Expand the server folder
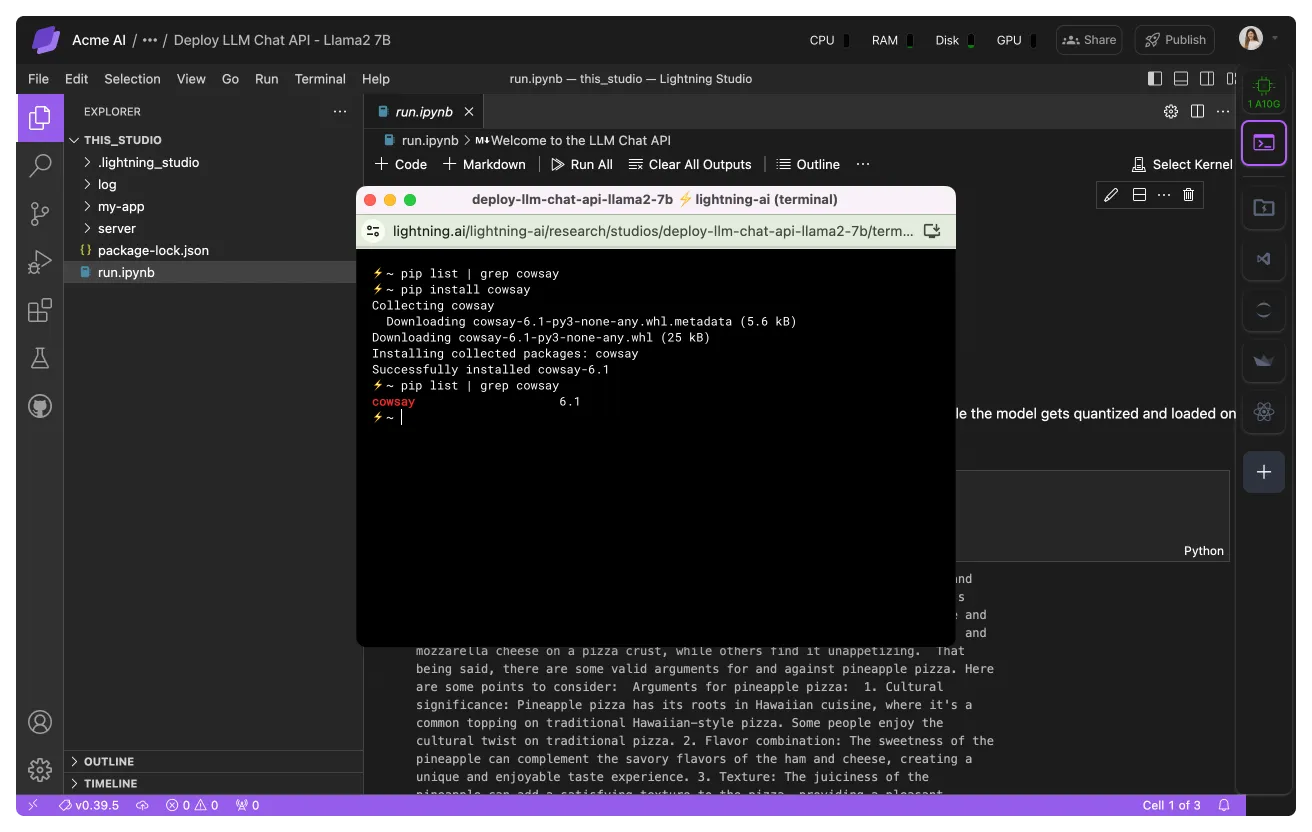This screenshot has height=832, width=1312. pyautogui.click(x=213, y=228)
